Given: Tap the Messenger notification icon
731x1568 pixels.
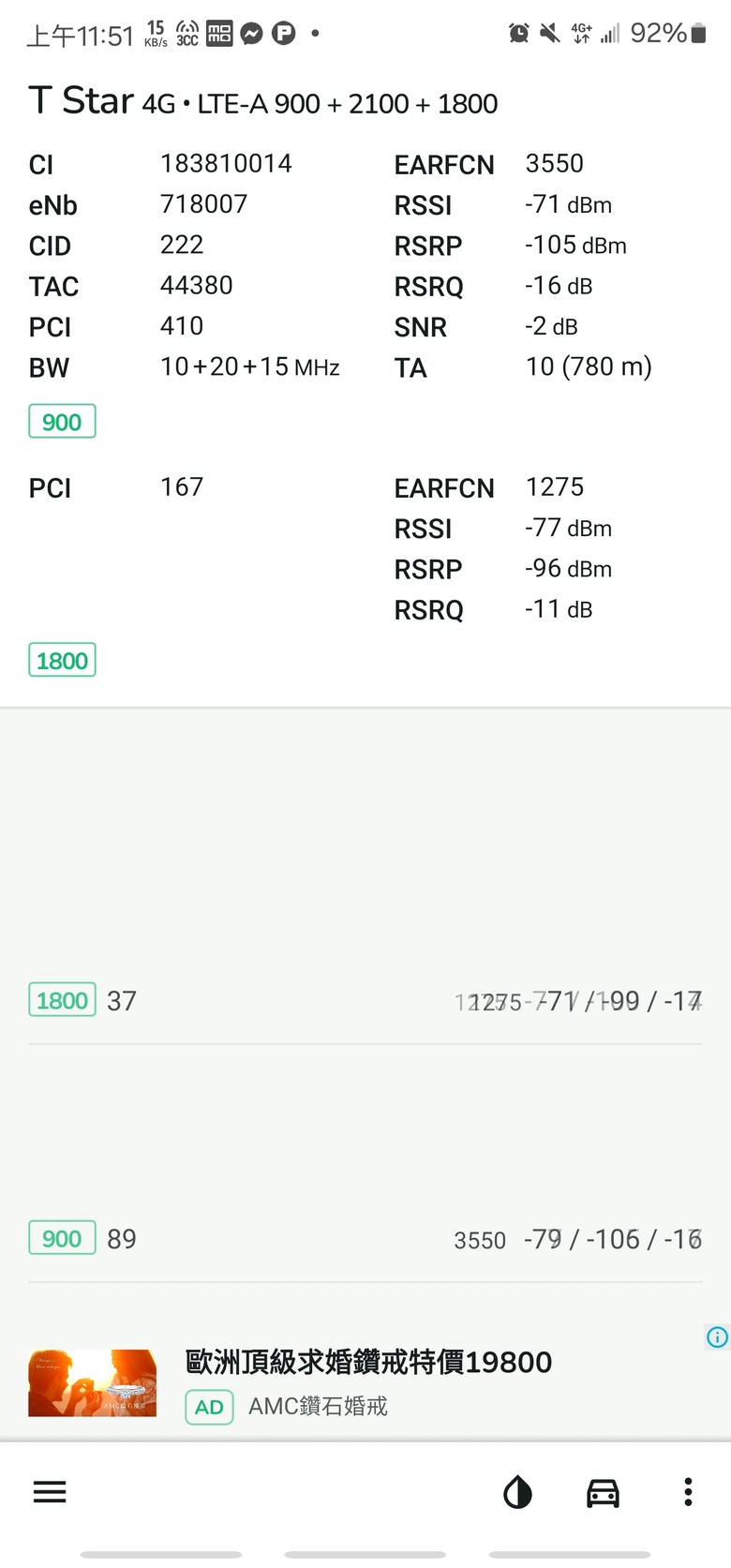Looking at the screenshot, I should pos(251,34).
